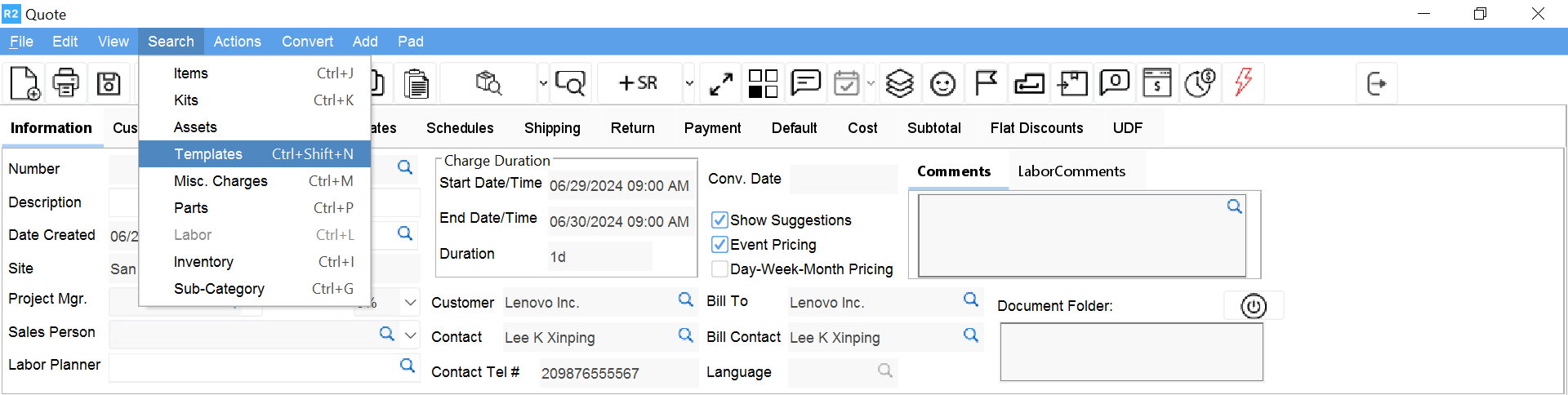
Task: Uncheck the Show Suggestions checkbox
Action: click(719, 220)
